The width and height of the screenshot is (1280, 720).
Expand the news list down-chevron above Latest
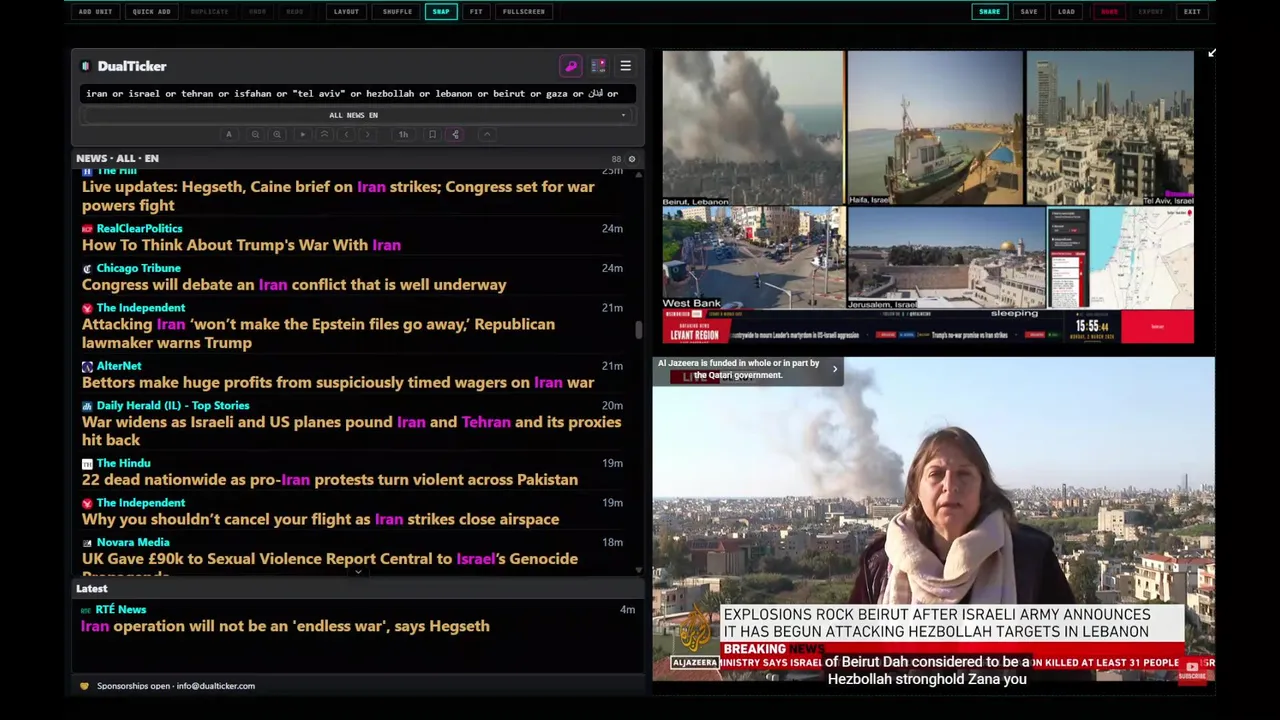pos(358,573)
